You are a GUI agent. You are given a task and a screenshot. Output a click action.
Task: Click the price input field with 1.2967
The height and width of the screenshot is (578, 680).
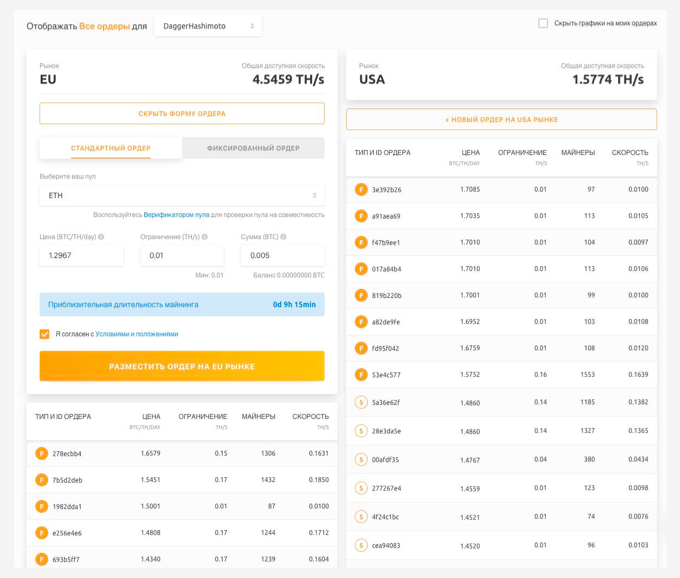tap(81, 255)
